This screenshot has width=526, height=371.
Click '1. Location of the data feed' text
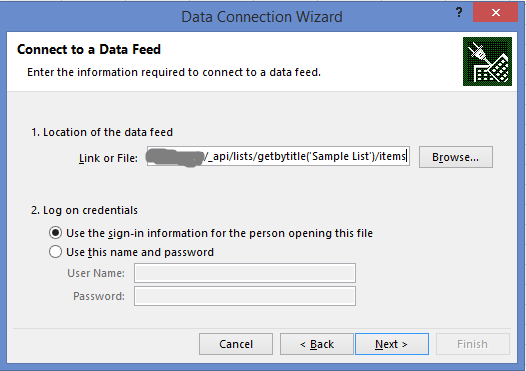[x=102, y=132]
